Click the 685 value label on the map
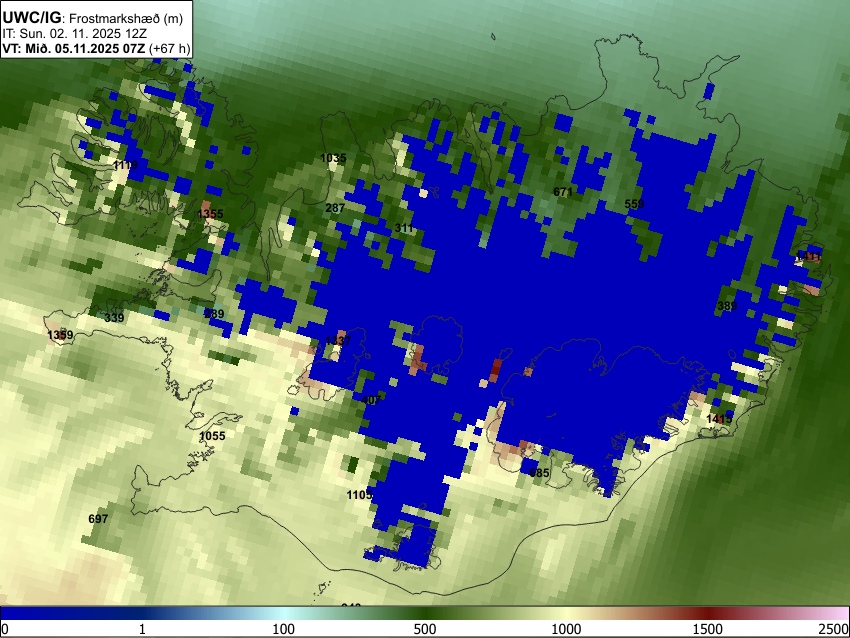Screen dimensions: 850x638 click(x=539, y=473)
